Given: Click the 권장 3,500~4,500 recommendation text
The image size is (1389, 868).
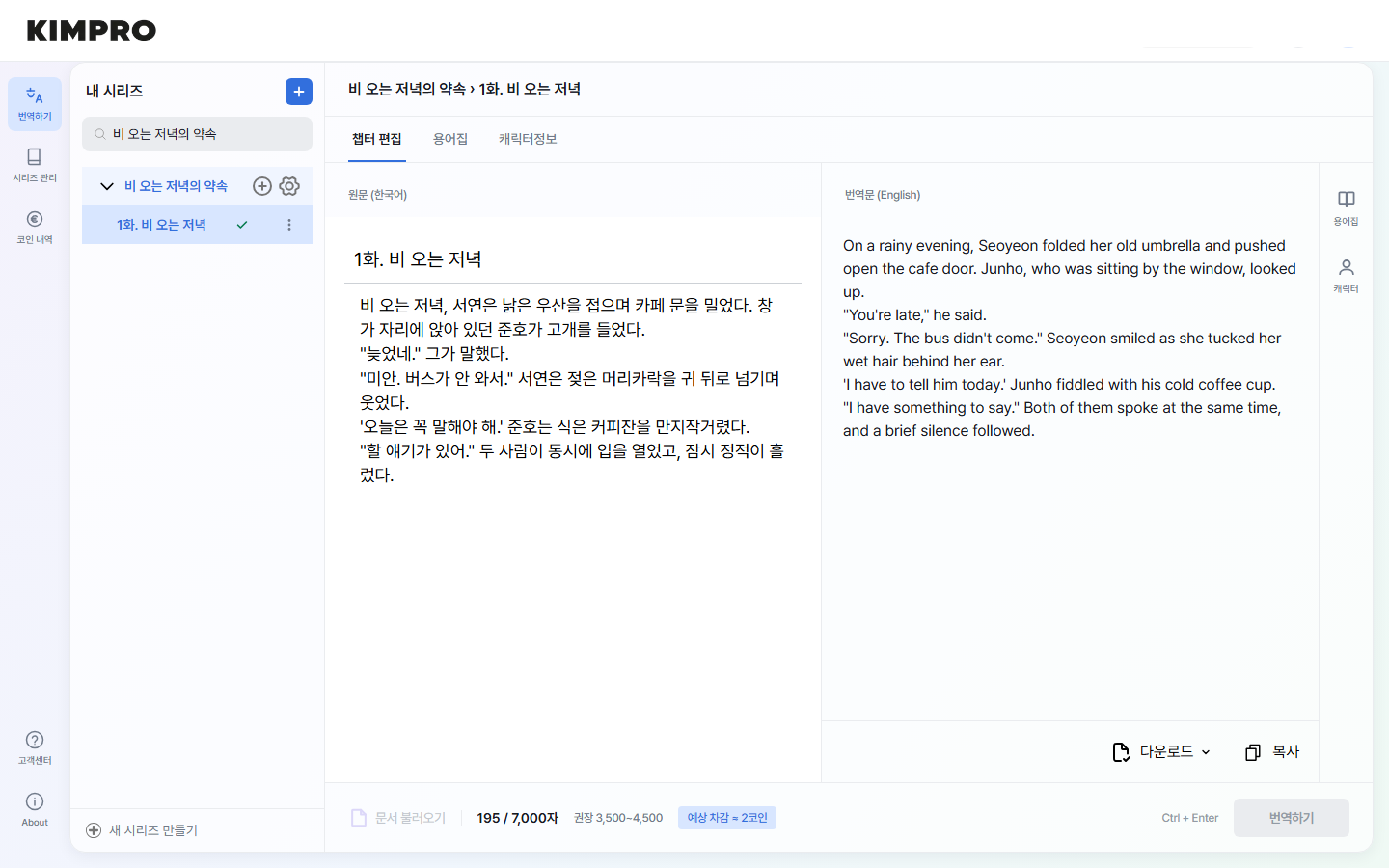Looking at the screenshot, I should [x=618, y=818].
